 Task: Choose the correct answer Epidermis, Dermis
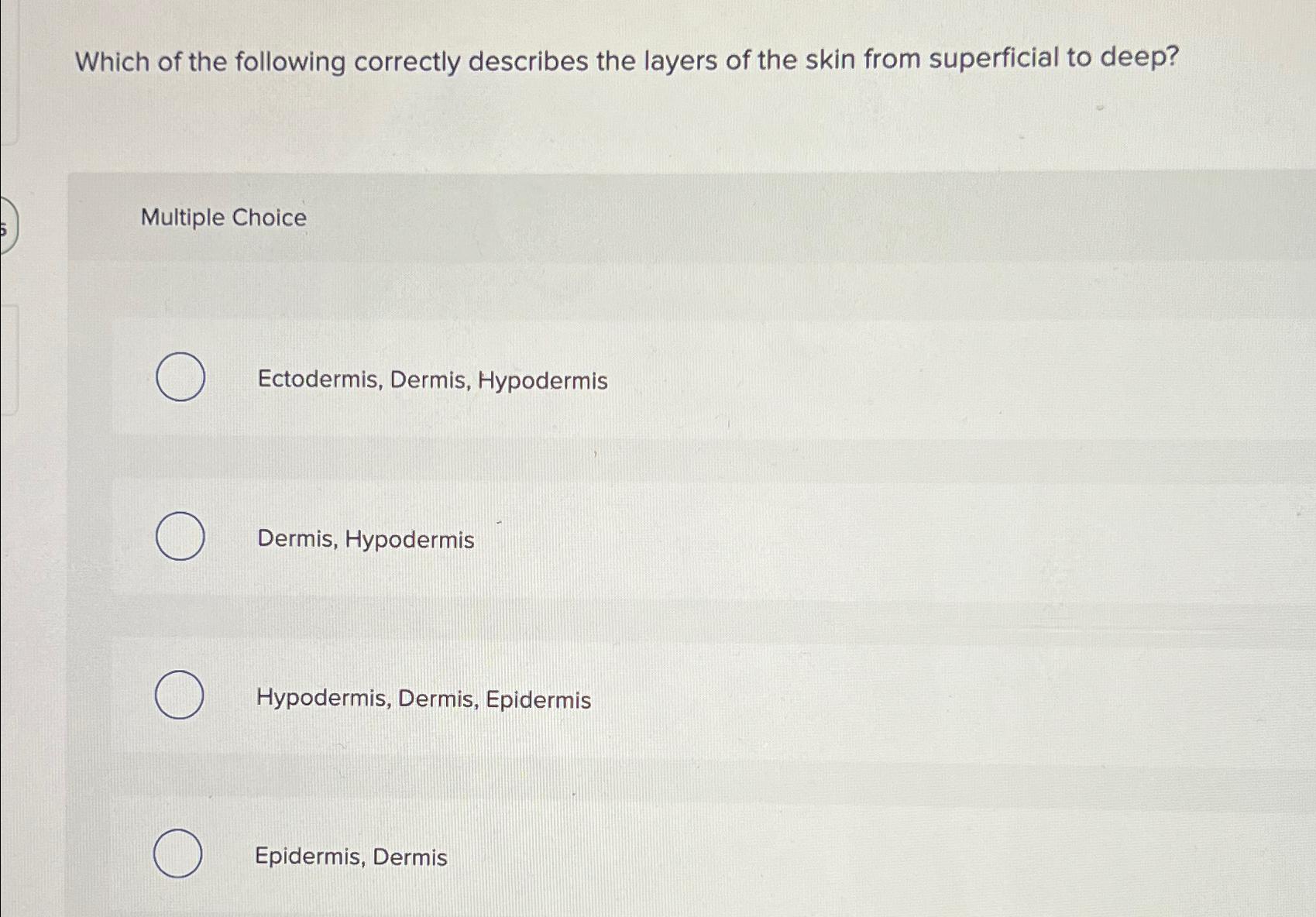350,857
